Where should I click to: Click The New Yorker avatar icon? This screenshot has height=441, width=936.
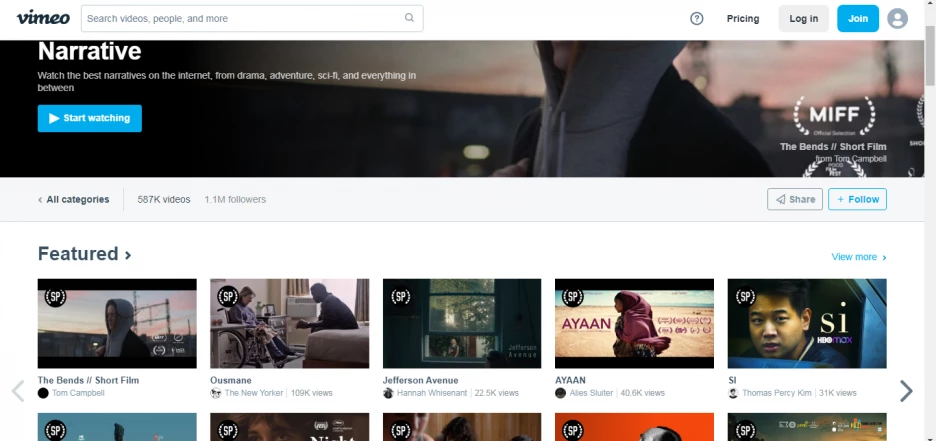216,393
